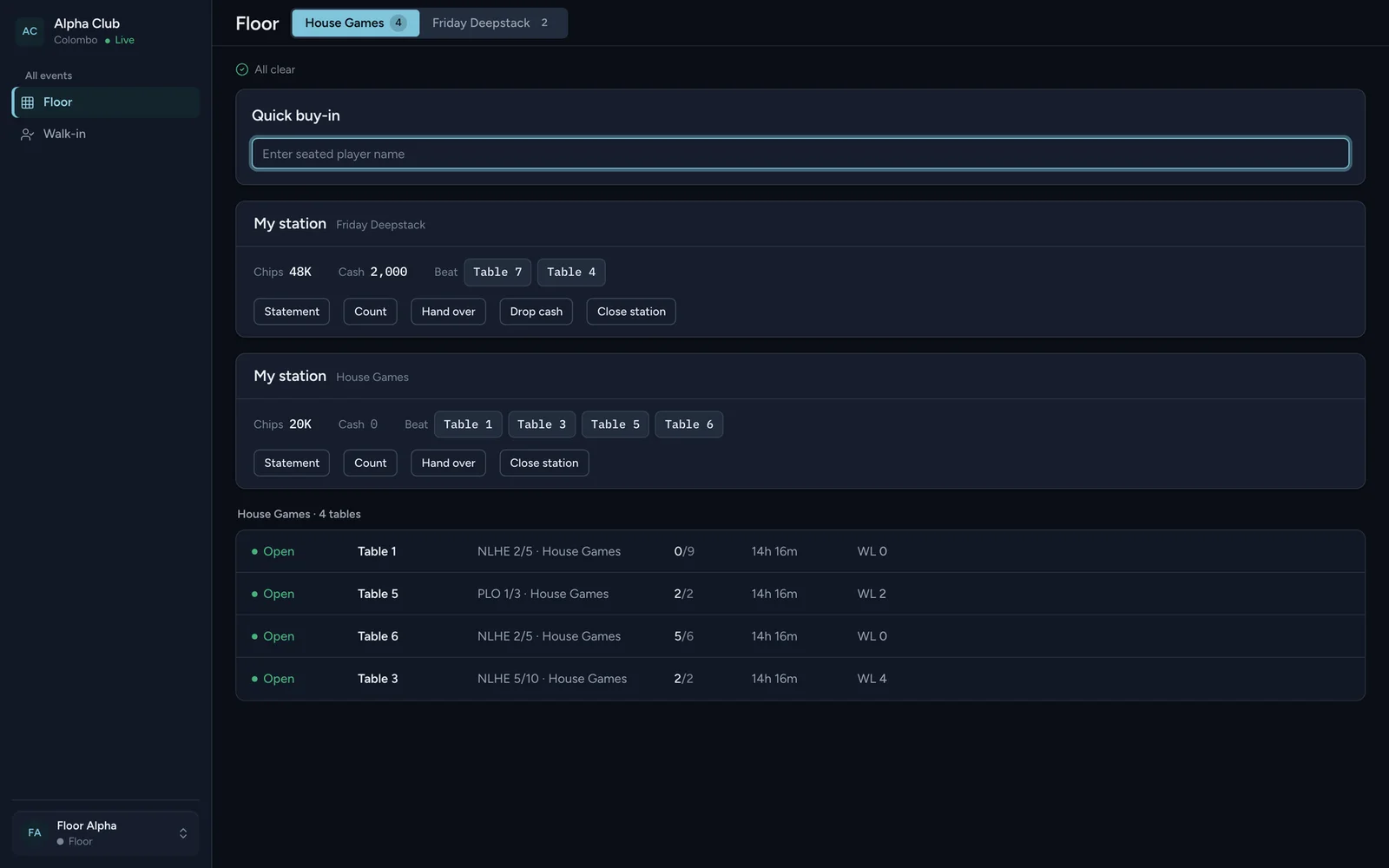Screen dimensions: 1389x868
Task: Click the All events label
Action: coord(49,76)
